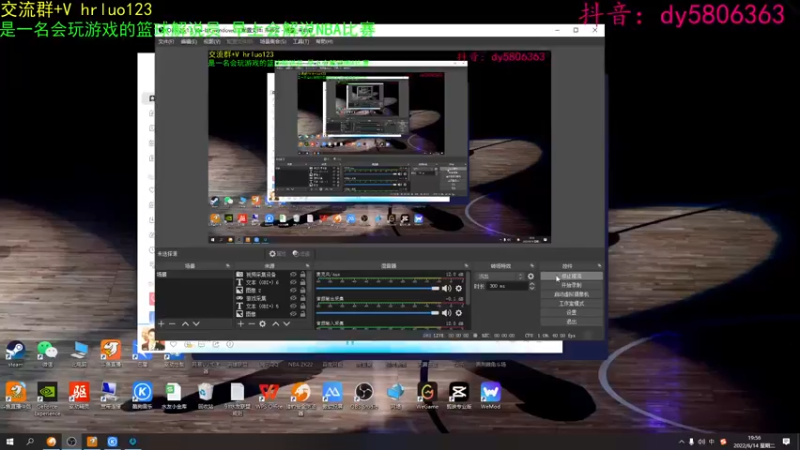Toggle lock of 视频采集设备 source
Screen dimensions: 800x450
coord(303,274)
